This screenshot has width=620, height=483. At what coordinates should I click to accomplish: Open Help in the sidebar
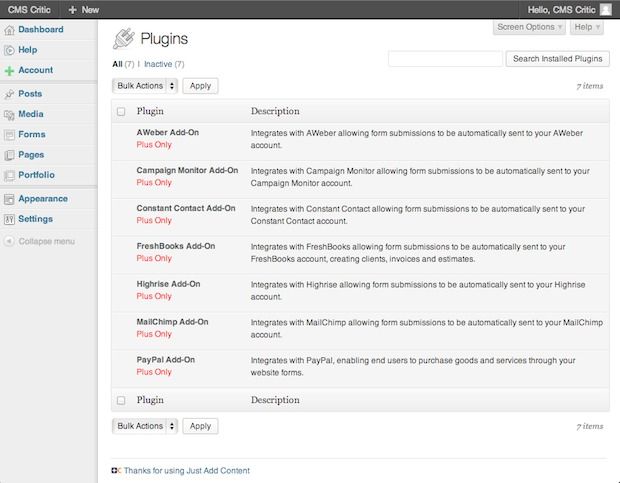28,50
